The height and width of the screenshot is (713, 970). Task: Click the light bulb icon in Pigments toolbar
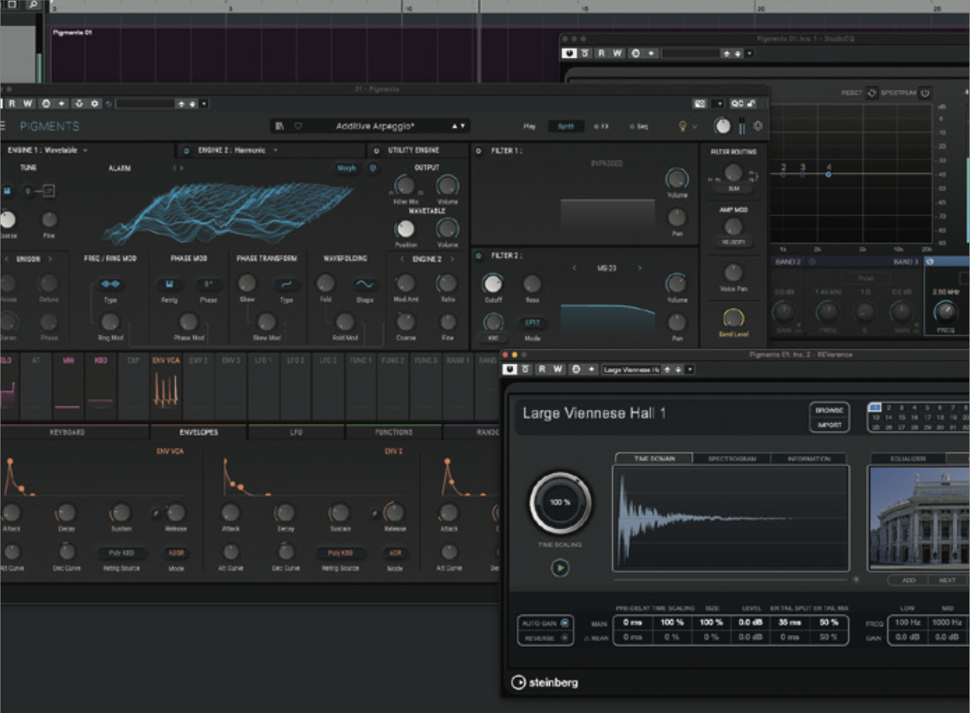681,127
